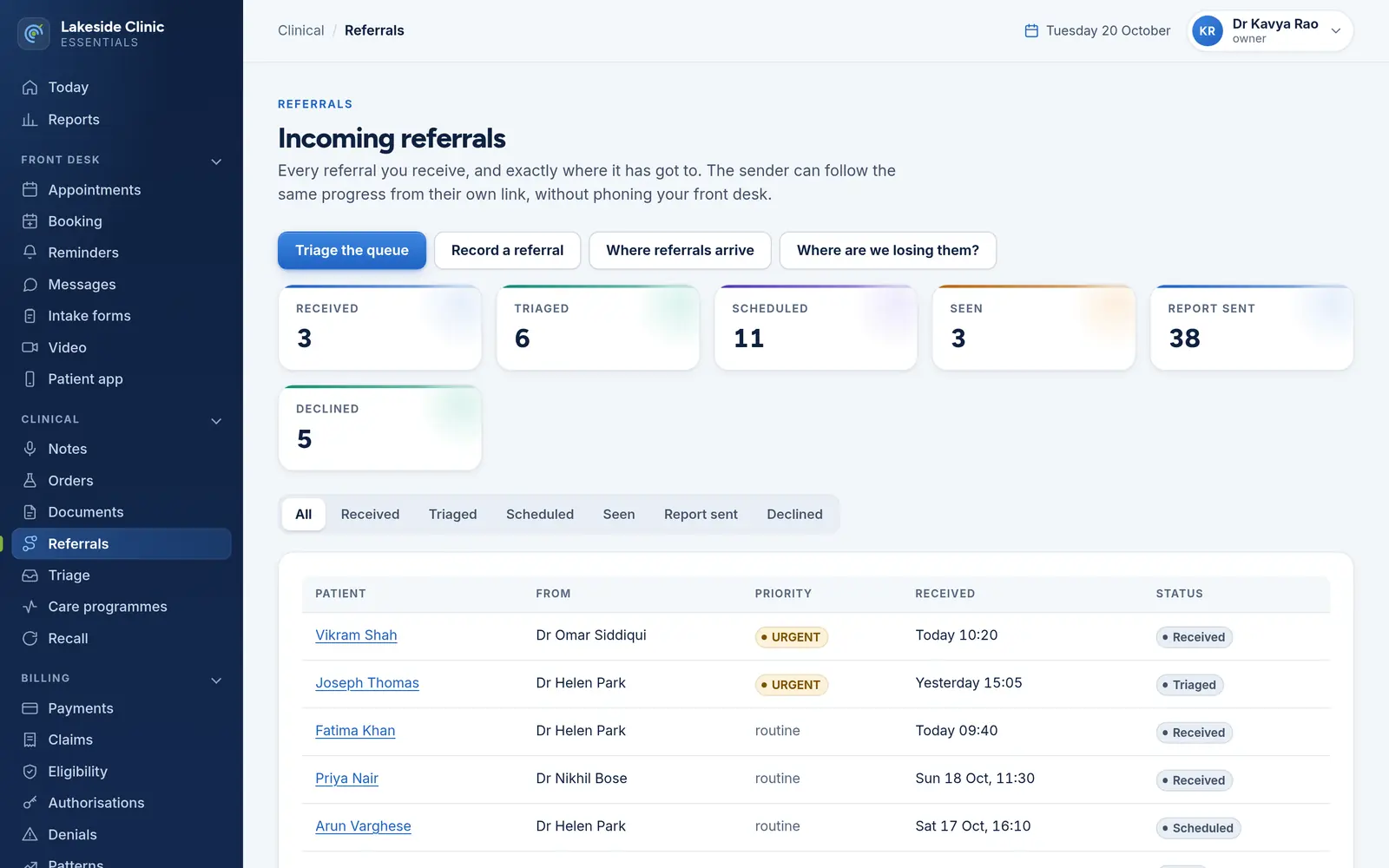Open patient Arun Varghese
1389x868 pixels.
coord(363,826)
